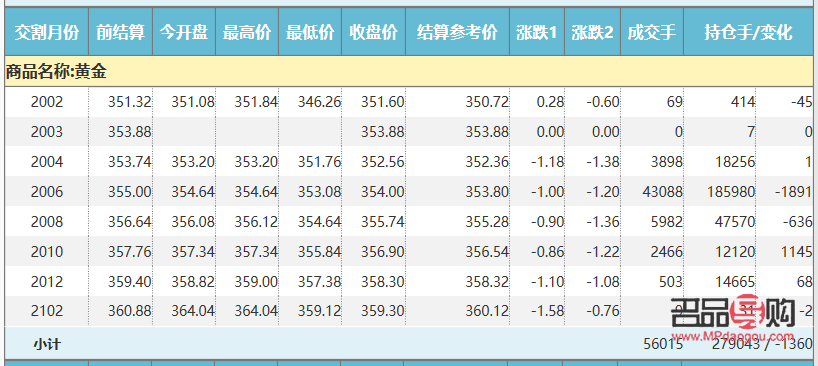Click the change value -1.58
The height and width of the screenshot is (366, 818).
548,311
